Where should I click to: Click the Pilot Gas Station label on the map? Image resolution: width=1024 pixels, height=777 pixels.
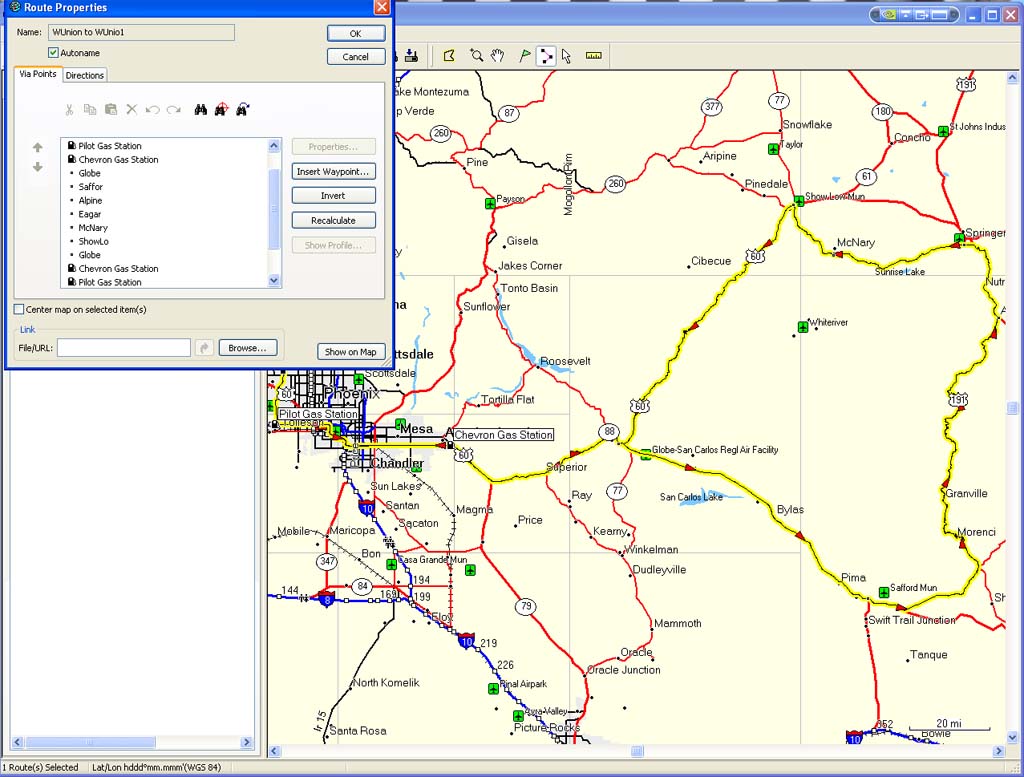coord(318,414)
